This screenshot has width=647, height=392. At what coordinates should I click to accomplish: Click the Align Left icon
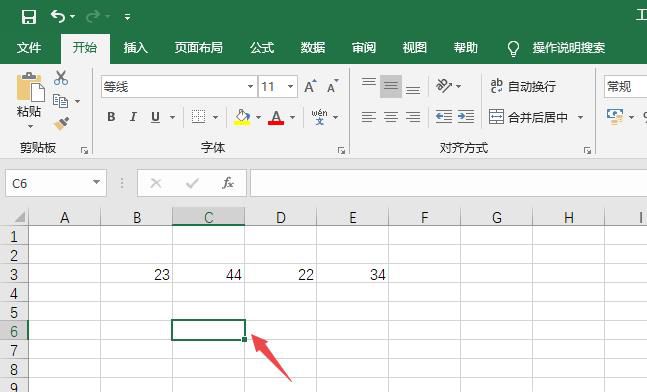tap(368, 117)
